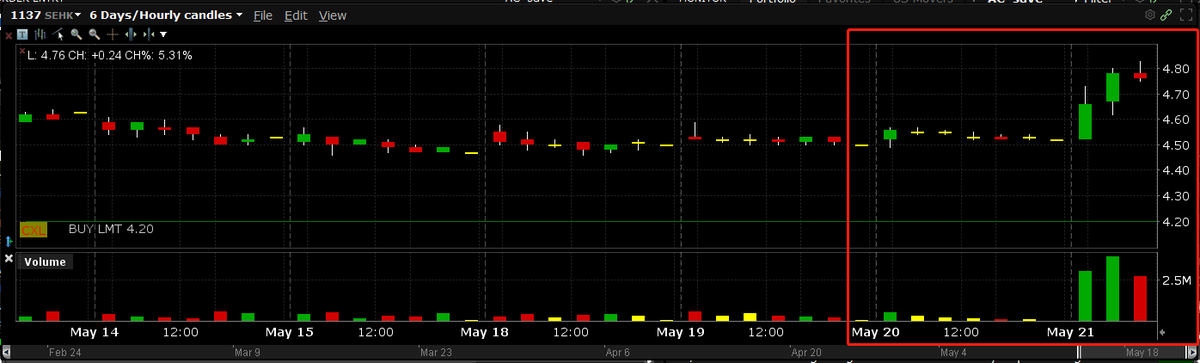The width and height of the screenshot is (1200, 363).
Task: Select the text annotation T tool
Action: tap(22, 34)
